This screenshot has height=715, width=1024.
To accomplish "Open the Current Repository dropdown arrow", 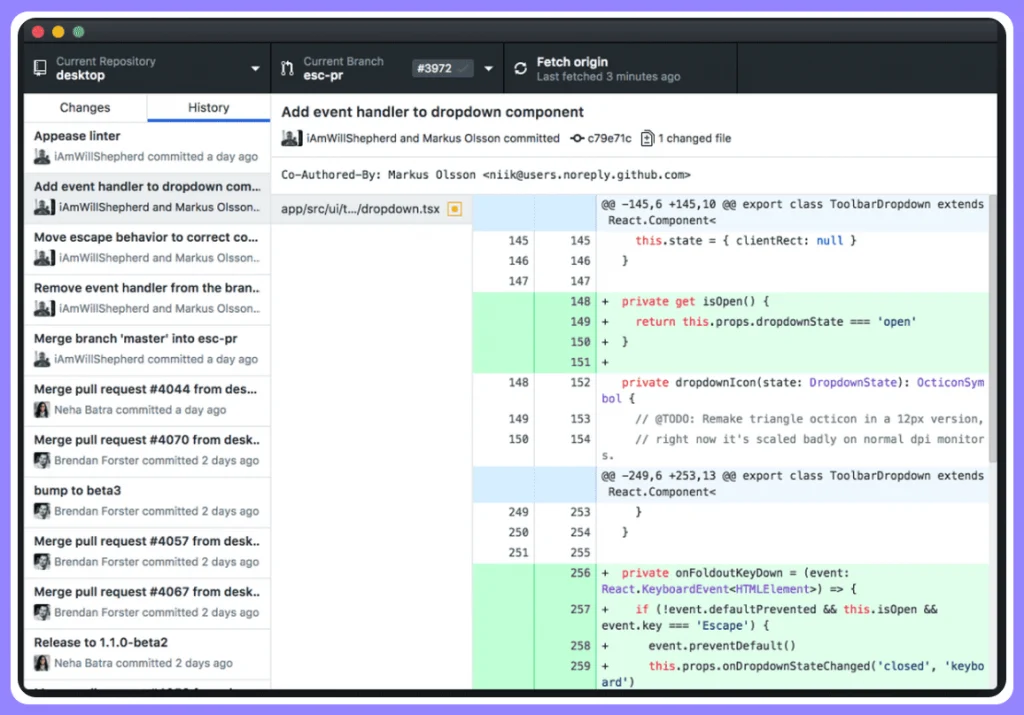I will [255, 69].
